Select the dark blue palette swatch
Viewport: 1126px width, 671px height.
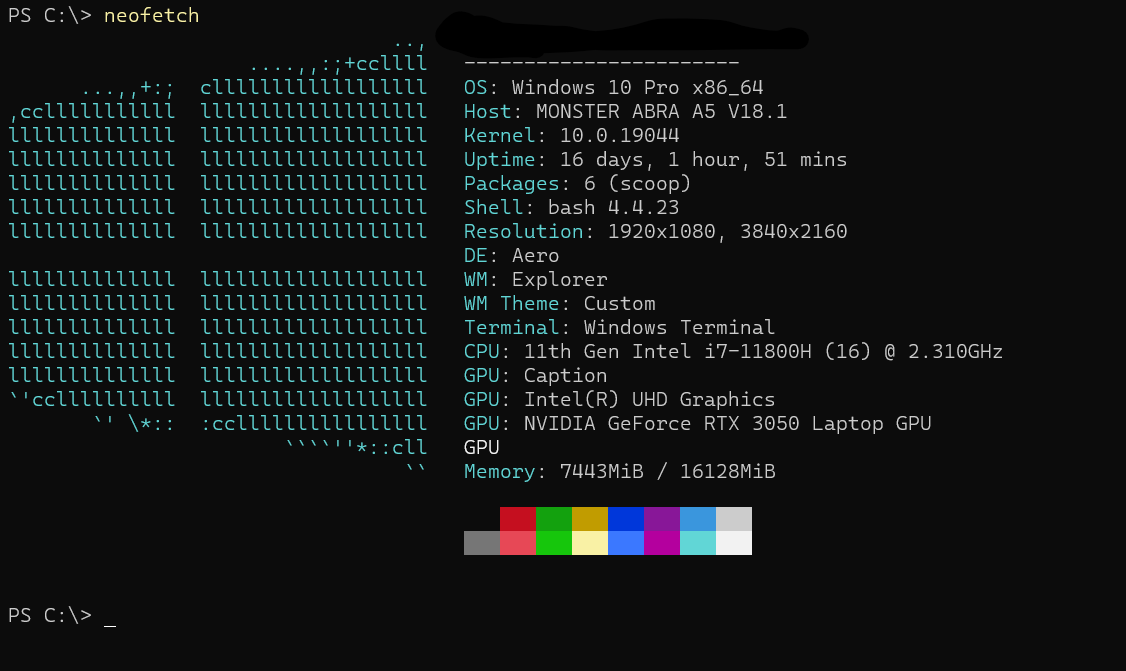626,519
